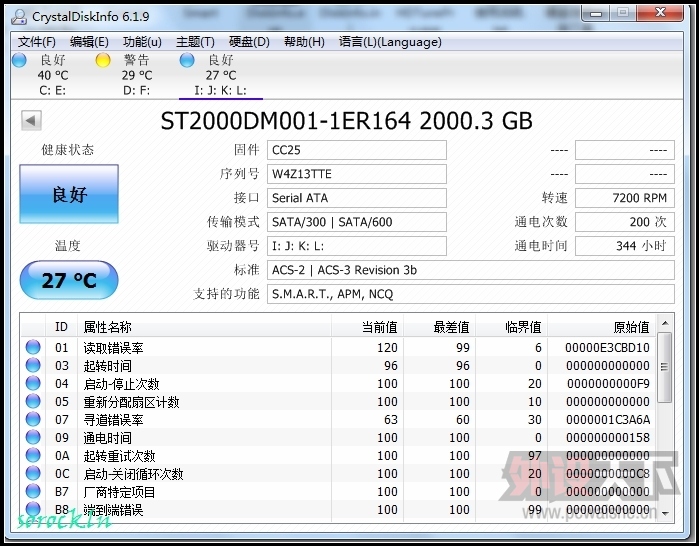
Task: Open the 硬盘(D) menu
Action: 249,42
